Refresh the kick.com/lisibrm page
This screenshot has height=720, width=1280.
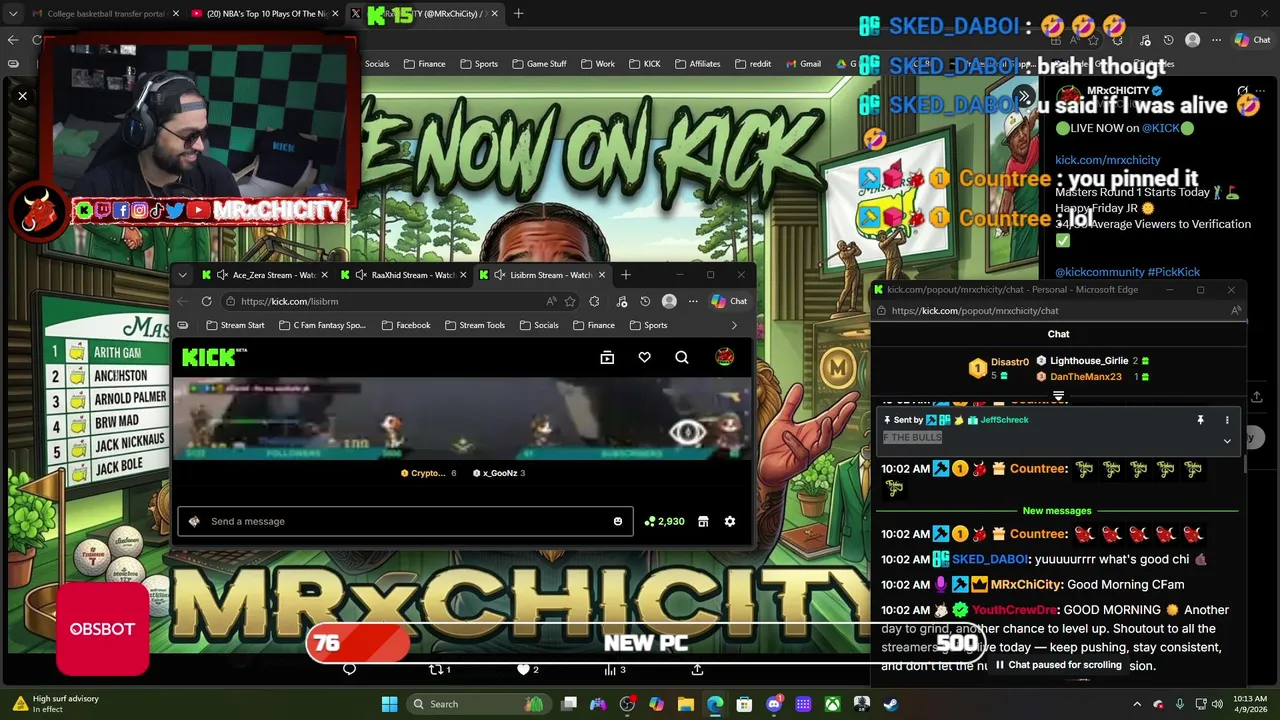pyautogui.click(x=206, y=301)
